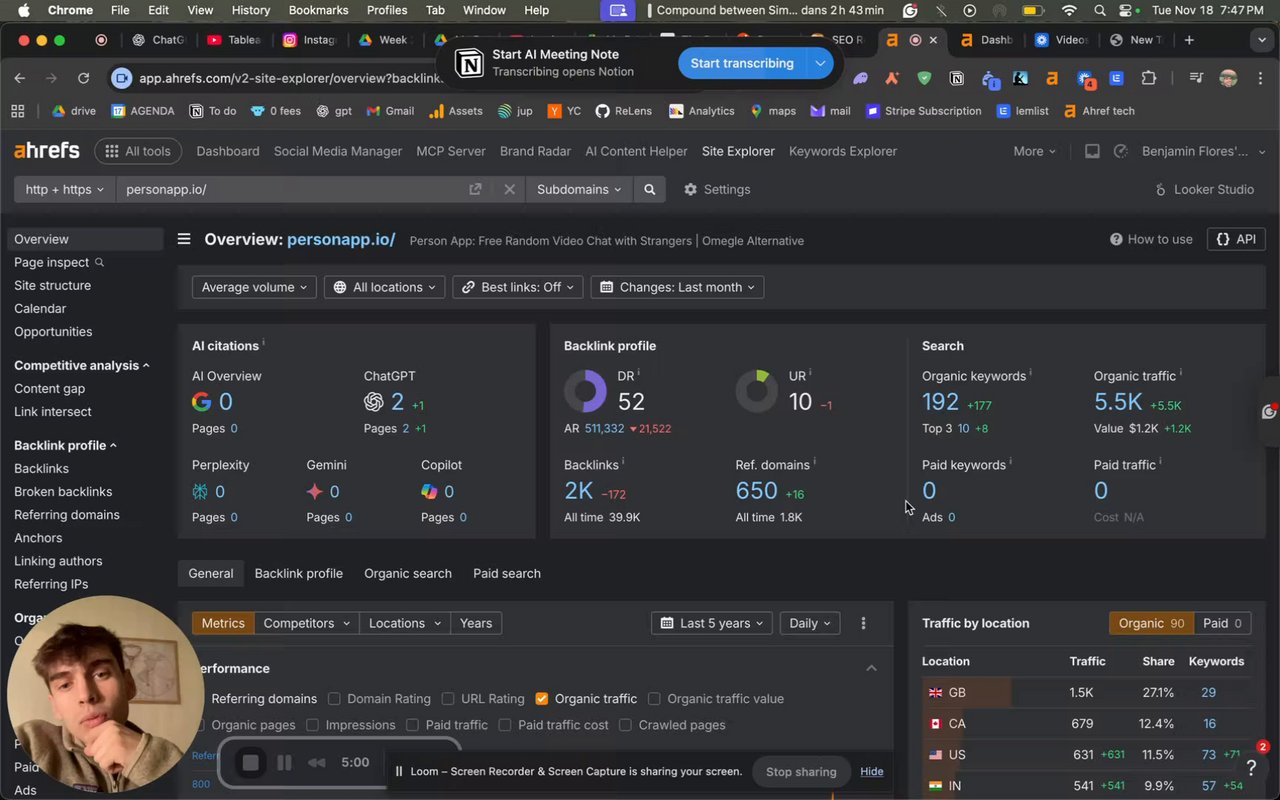1280x800 pixels.
Task: Open macOS Spotlight search icon
Action: click(1100, 10)
